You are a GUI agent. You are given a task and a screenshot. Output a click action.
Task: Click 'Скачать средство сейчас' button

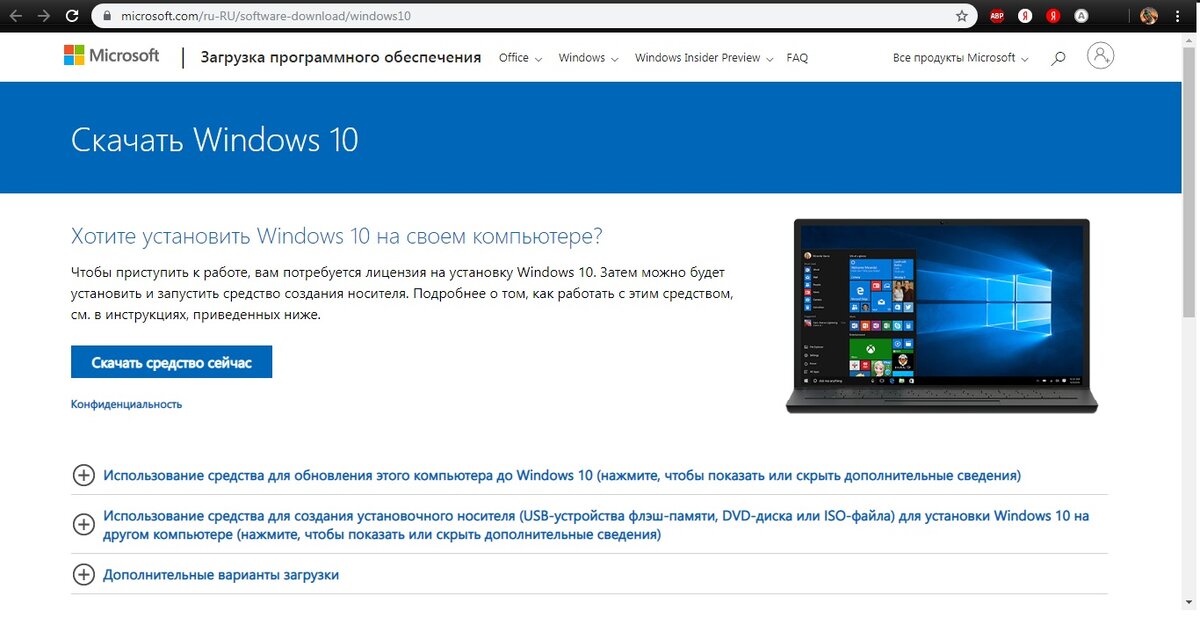tap(171, 363)
